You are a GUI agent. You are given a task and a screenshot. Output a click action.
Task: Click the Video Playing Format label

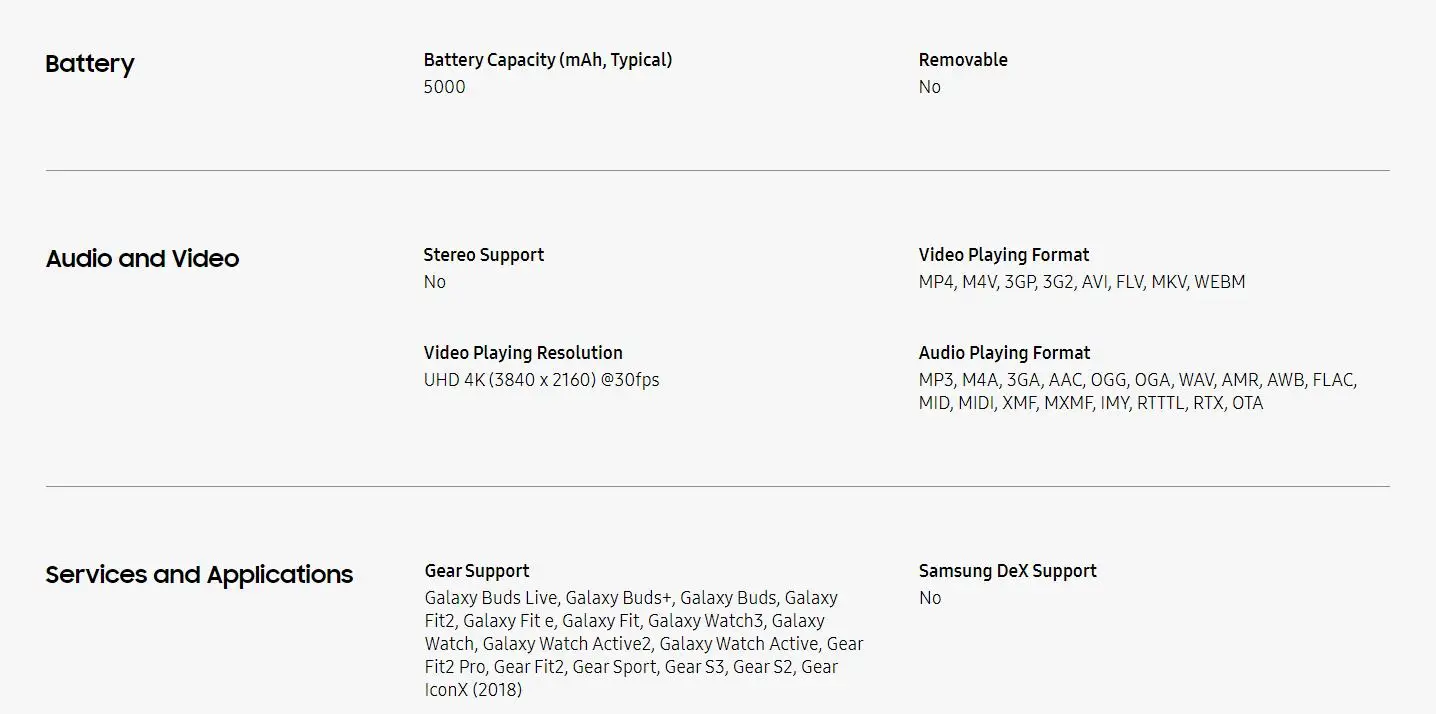coord(1004,255)
